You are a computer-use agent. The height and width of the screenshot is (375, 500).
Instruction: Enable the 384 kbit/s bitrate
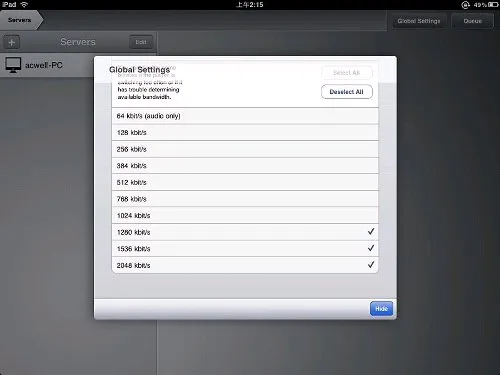[x=245, y=166]
